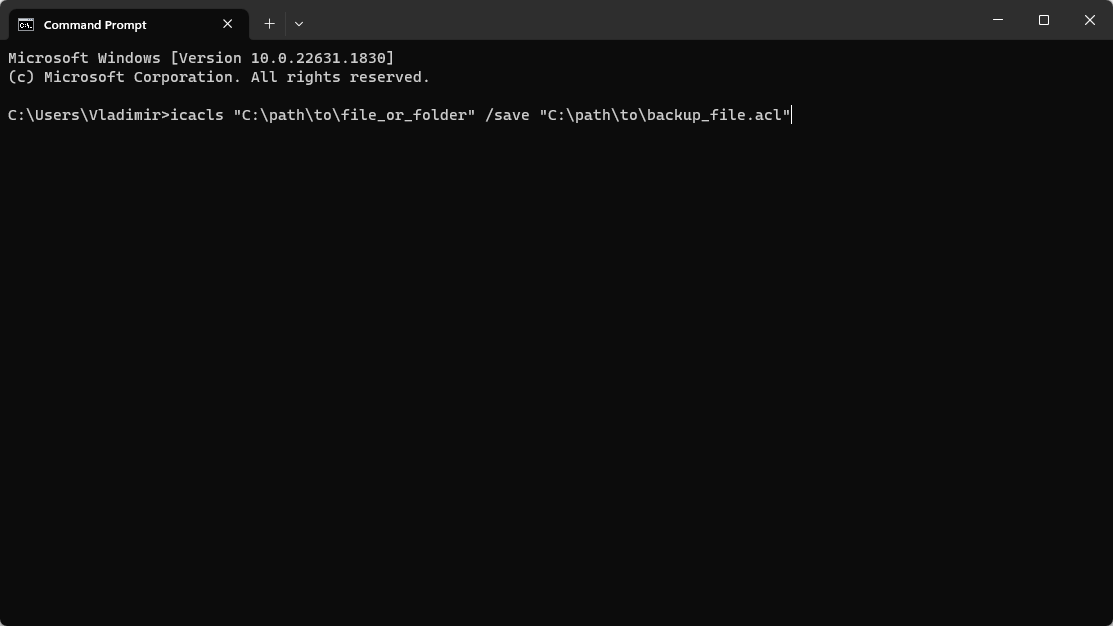This screenshot has height=626, width=1113.
Task: Click the text cursor after the command
Action: click(x=792, y=115)
